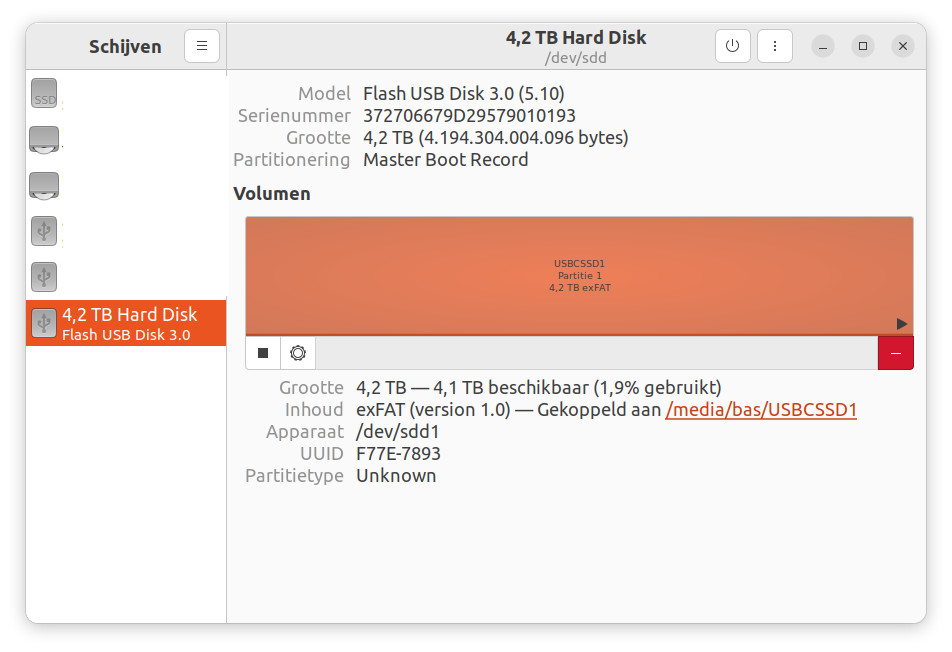Select the first USB drive in sidebar
The width and height of the screenshot is (952, 652).
(x=126, y=231)
